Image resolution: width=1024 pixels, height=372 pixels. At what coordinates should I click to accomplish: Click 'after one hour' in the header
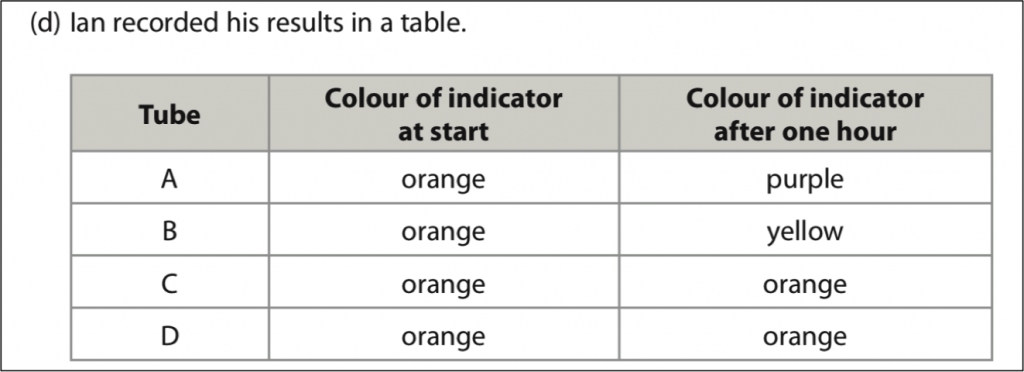pyautogui.click(x=805, y=131)
